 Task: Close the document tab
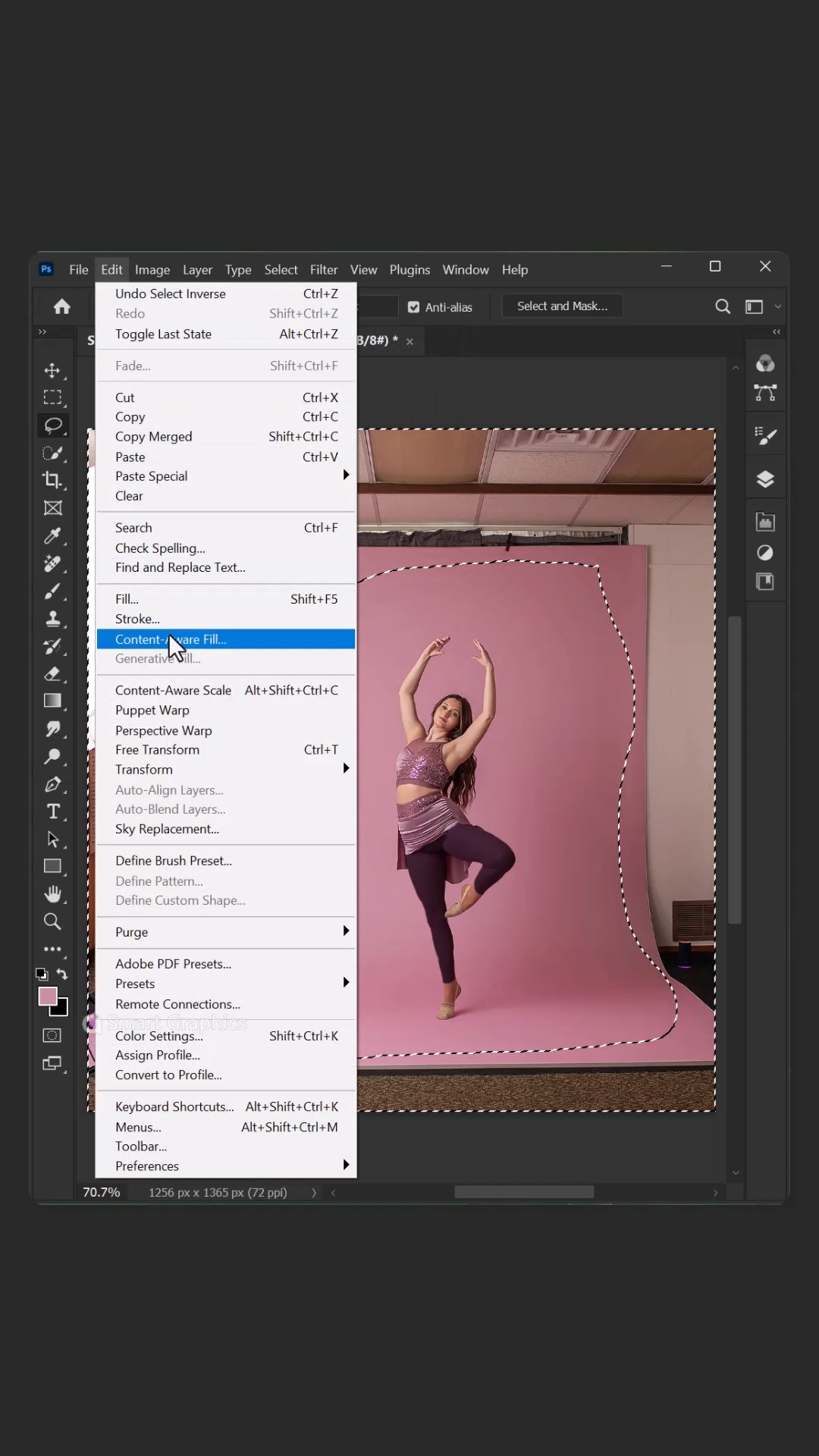(x=409, y=342)
